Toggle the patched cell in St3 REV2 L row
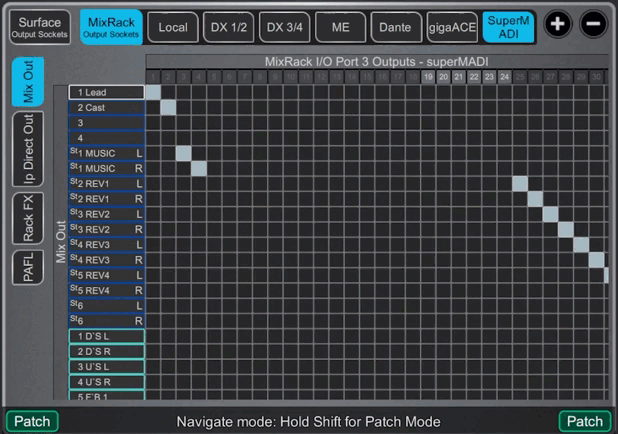The width and height of the screenshot is (618, 434). click(551, 214)
